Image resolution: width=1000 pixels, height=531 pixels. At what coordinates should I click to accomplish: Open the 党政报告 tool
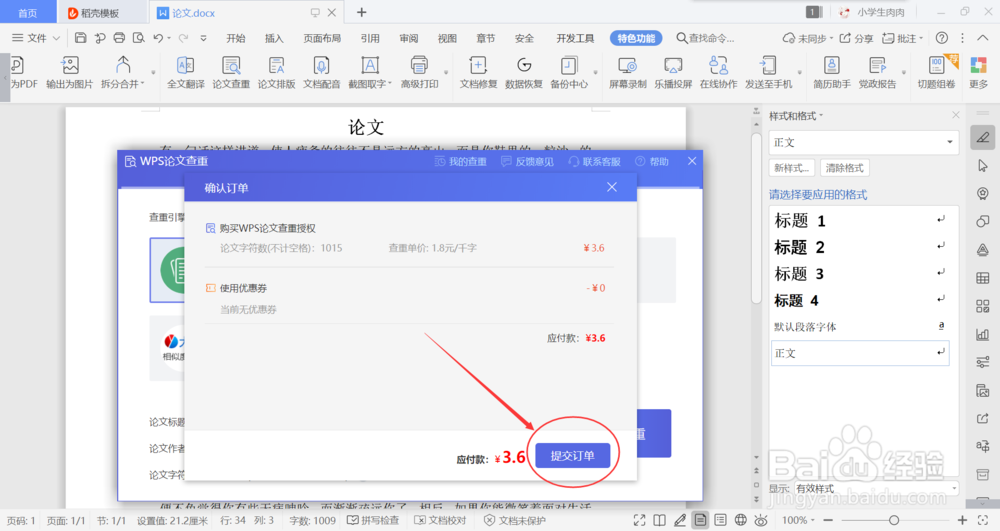877,73
